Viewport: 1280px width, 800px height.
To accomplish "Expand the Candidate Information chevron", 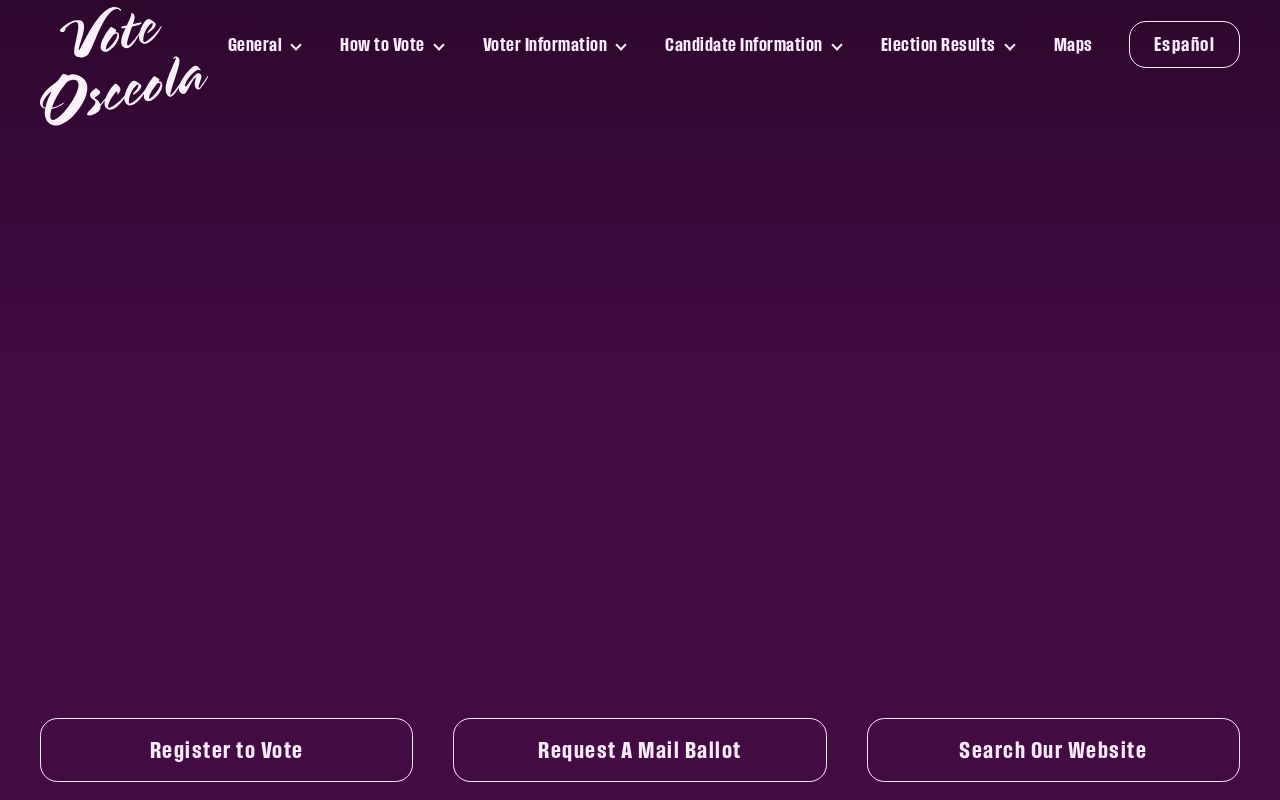I will click(x=837, y=47).
